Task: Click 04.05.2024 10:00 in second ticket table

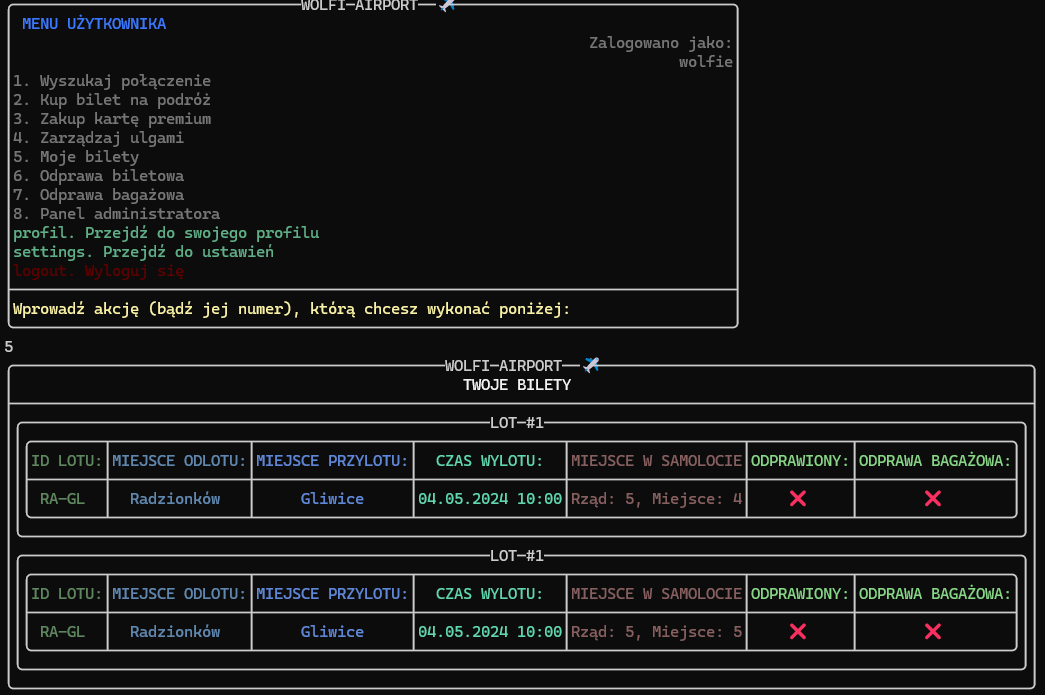Action: click(490, 632)
